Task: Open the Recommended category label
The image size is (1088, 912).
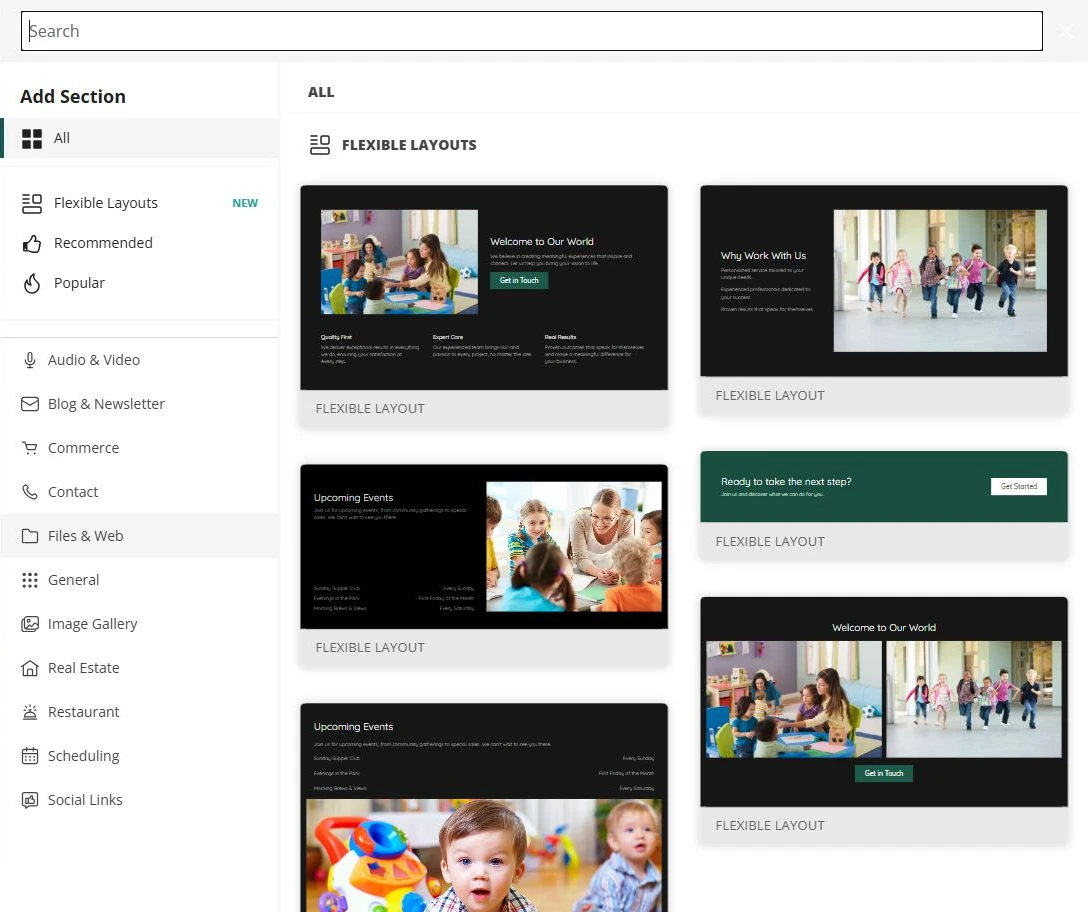Action: 103,243
